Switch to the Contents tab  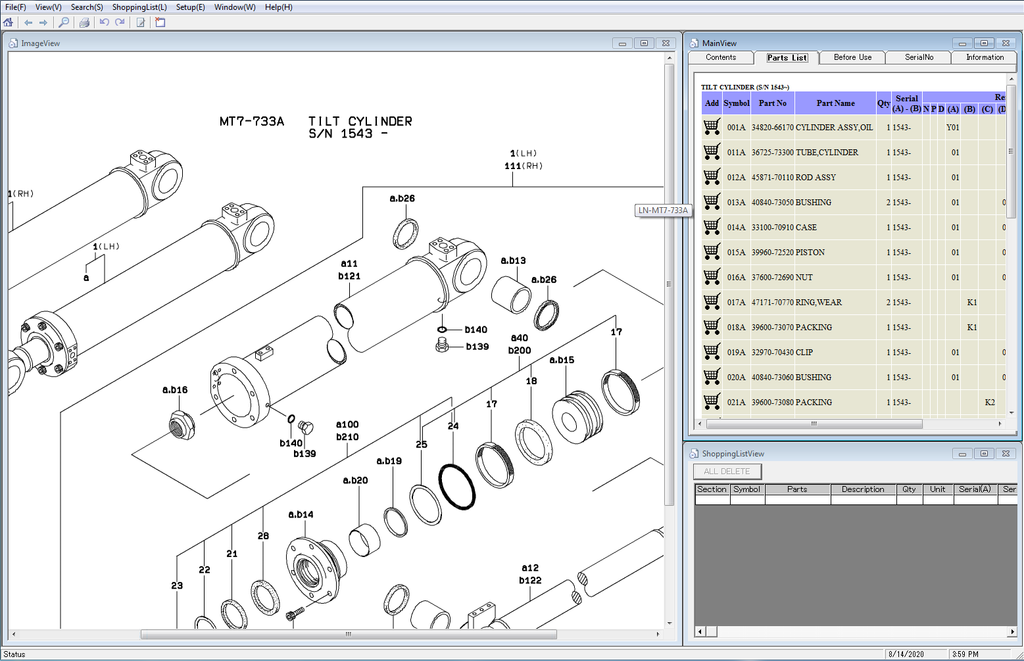[x=720, y=58]
